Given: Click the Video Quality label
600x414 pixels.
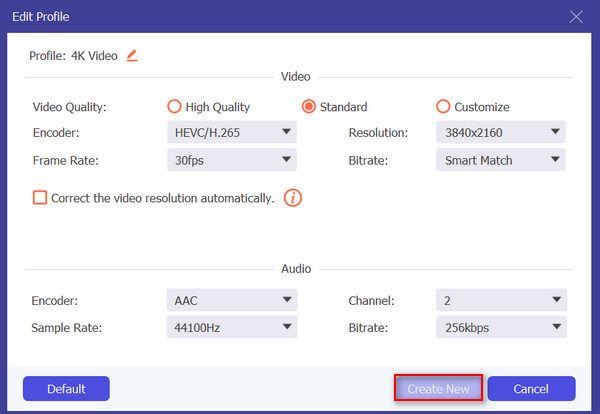Looking at the screenshot, I should (70, 107).
